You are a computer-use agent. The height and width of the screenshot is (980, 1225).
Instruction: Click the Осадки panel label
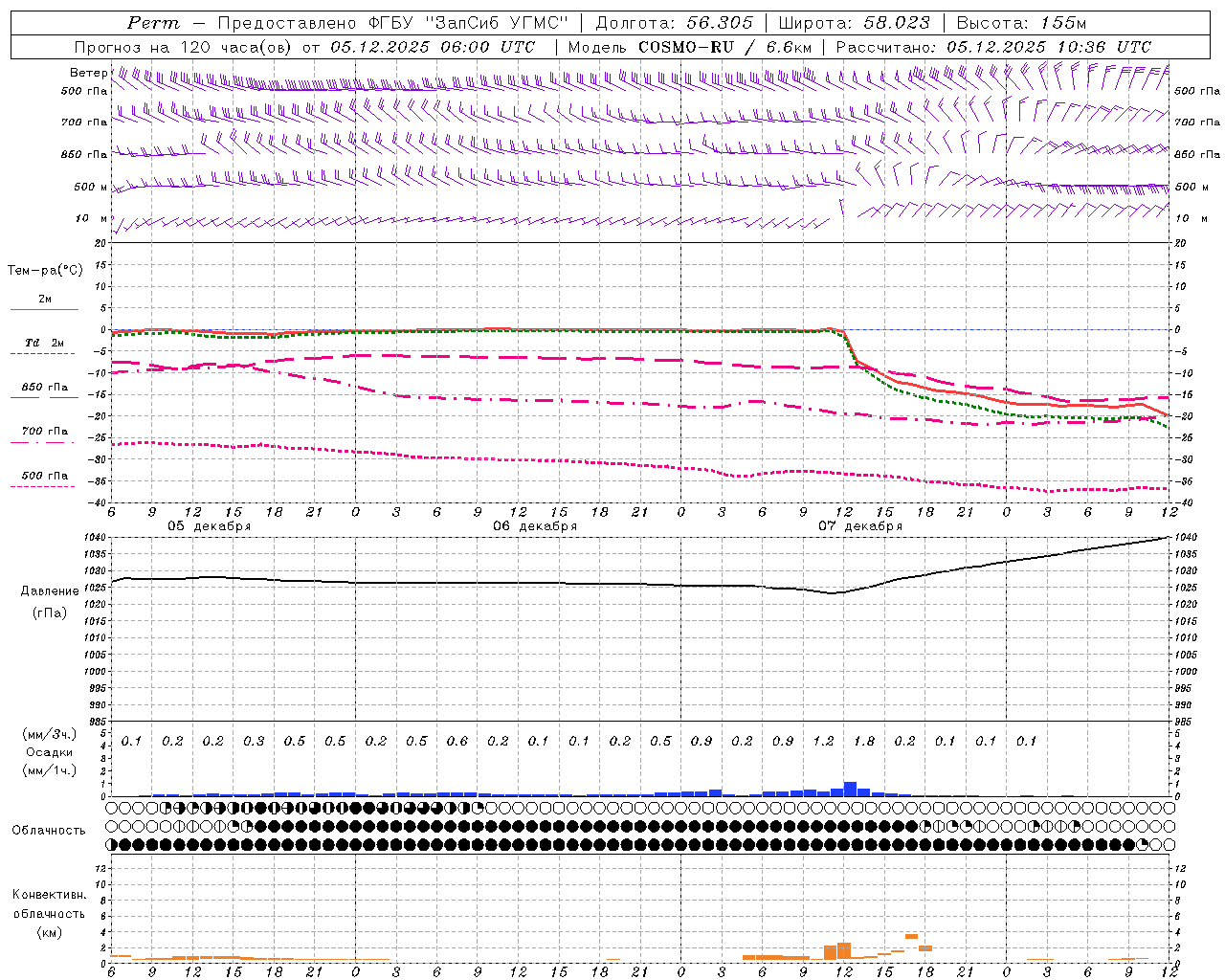pyautogui.click(x=49, y=752)
